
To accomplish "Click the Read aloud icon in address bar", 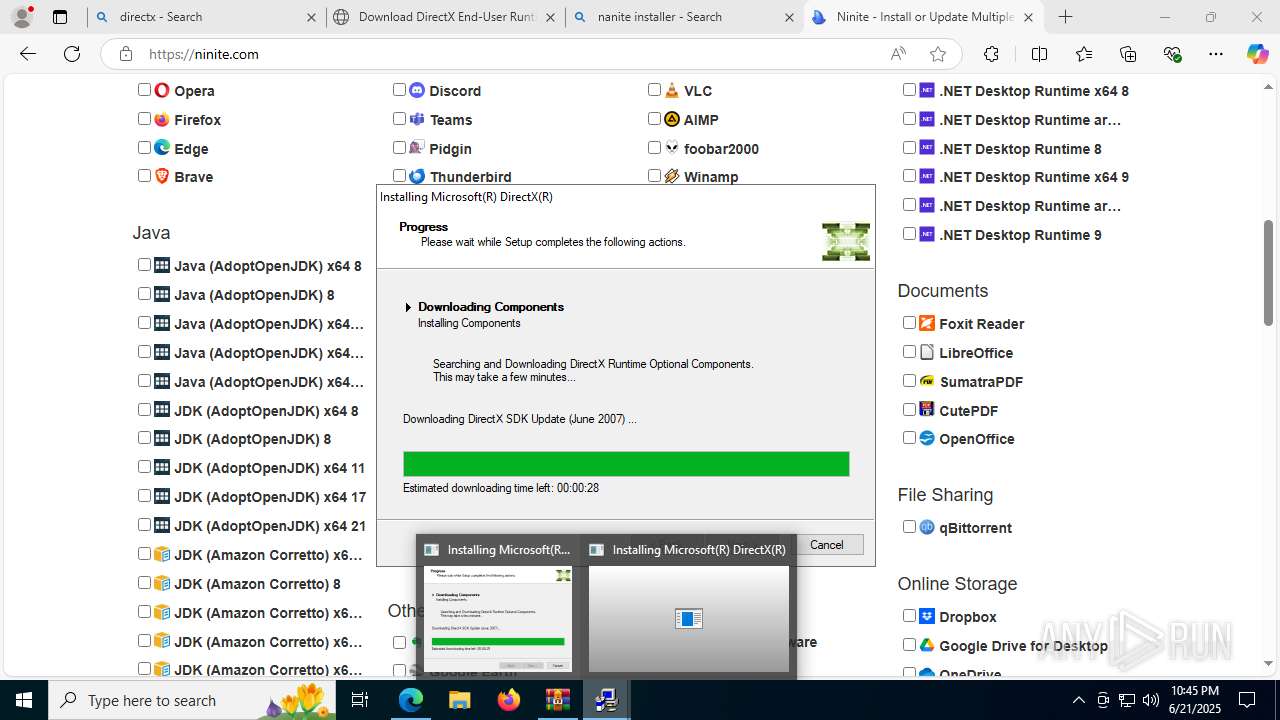I will (898, 54).
